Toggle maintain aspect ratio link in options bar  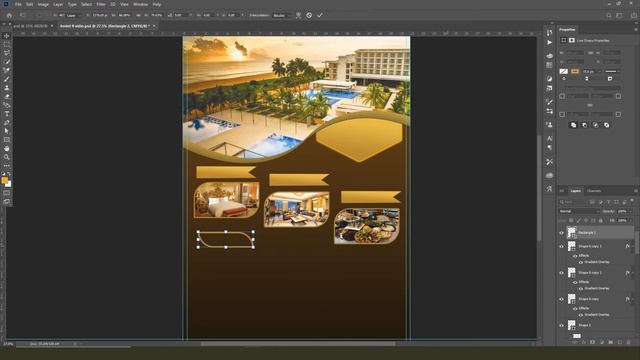point(138,15)
